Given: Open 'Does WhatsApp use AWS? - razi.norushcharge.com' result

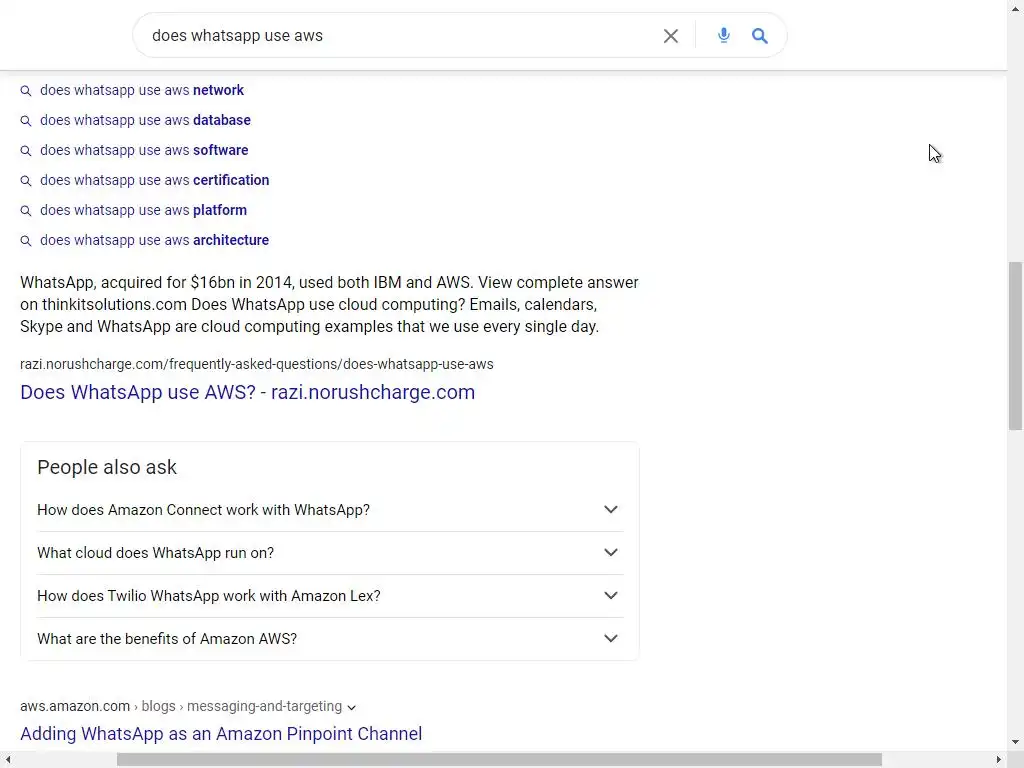Looking at the screenshot, I should (x=248, y=392).
